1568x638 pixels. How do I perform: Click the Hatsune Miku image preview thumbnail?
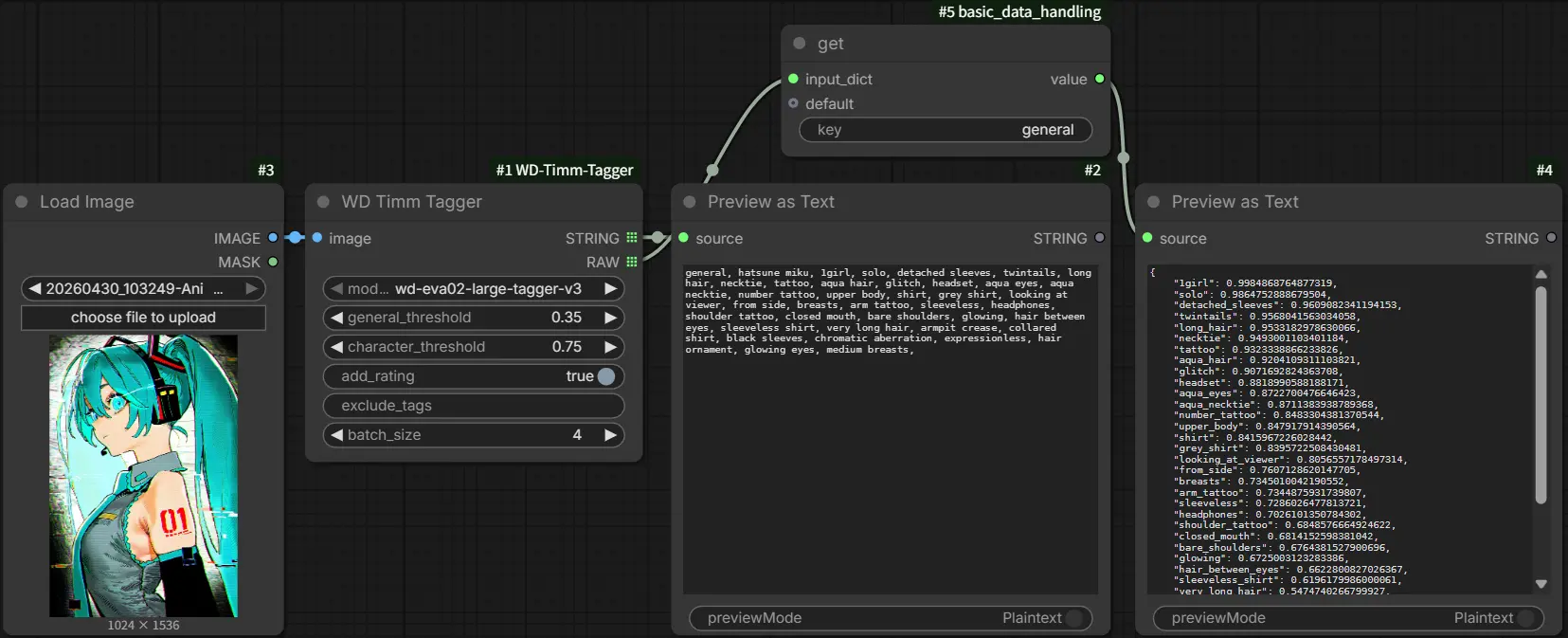(x=143, y=475)
